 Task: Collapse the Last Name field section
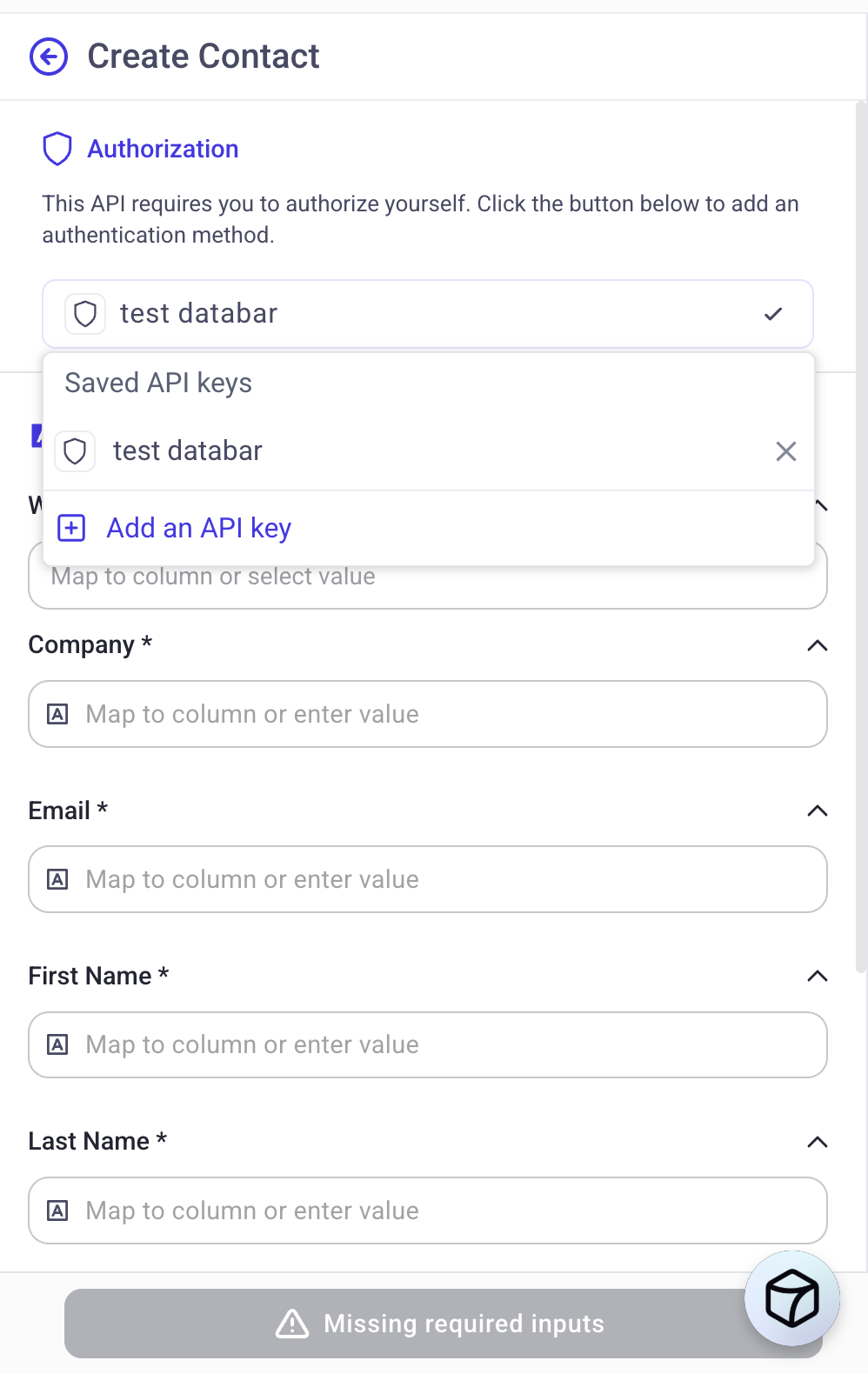click(x=817, y=1142)
